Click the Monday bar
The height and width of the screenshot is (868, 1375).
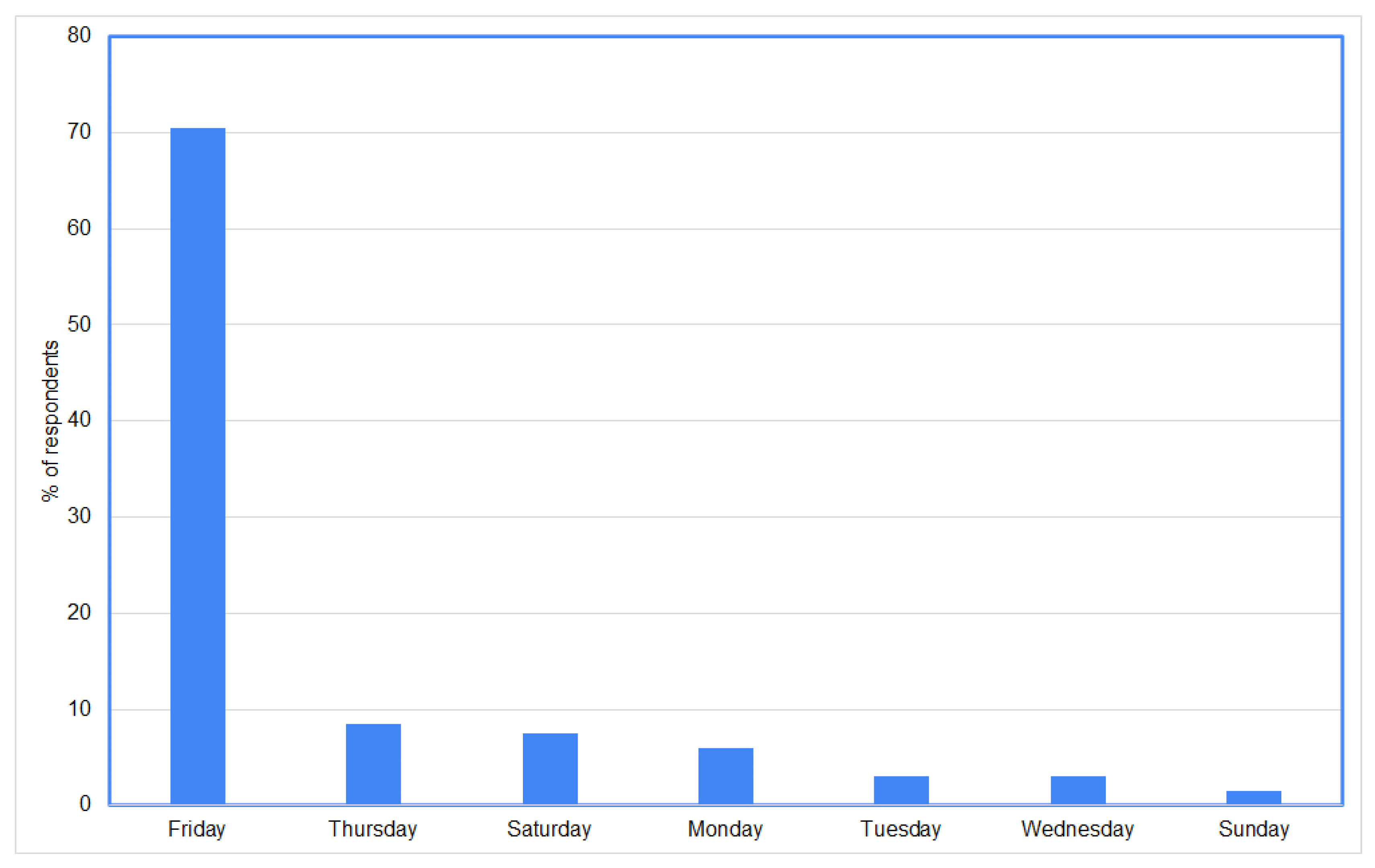(x=726, y=776)
